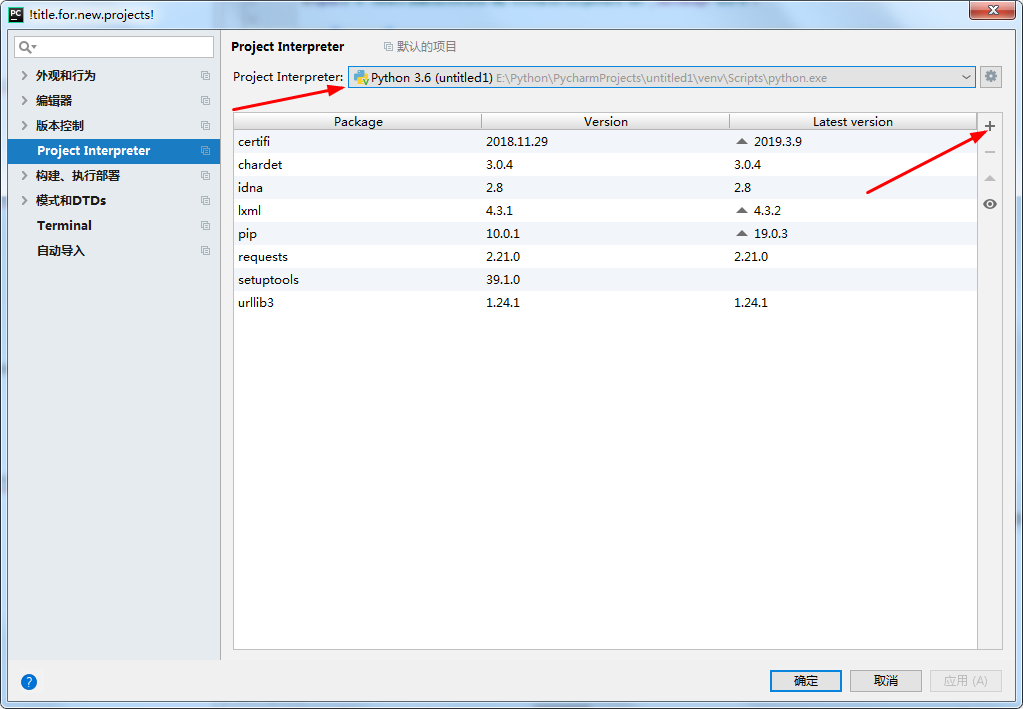Image resolution: width=1023 pixels, height=709 pixels.
Task: Click the 取消 button
Action: tap(886, 680)
